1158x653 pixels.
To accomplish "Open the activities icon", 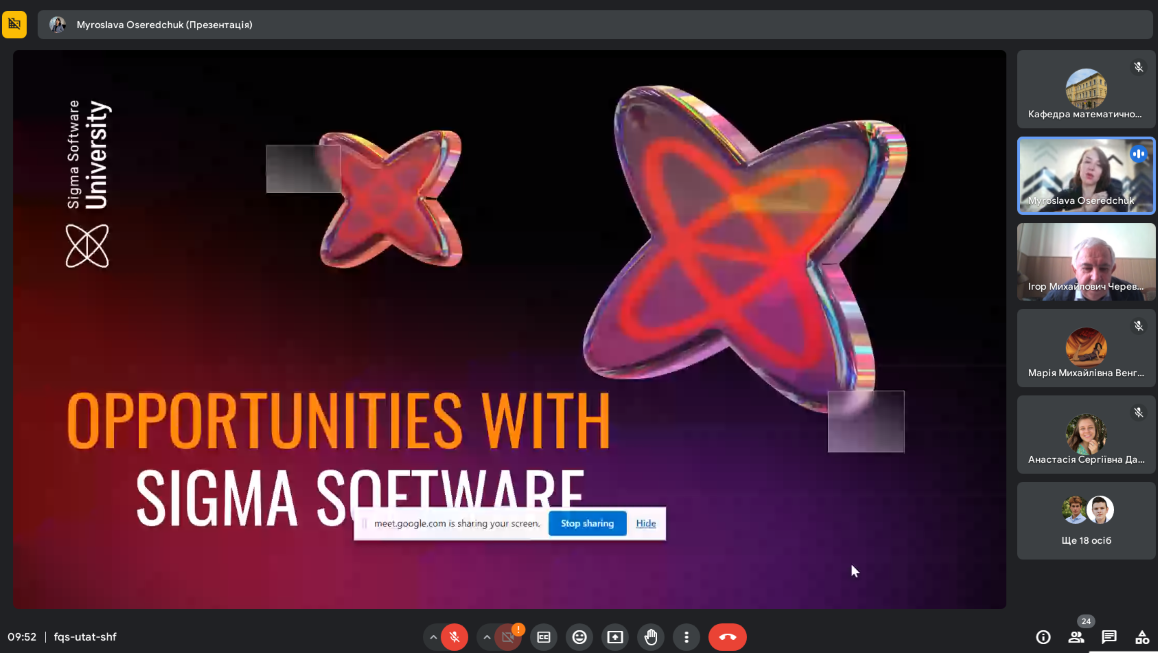I will coord(1142,637).
